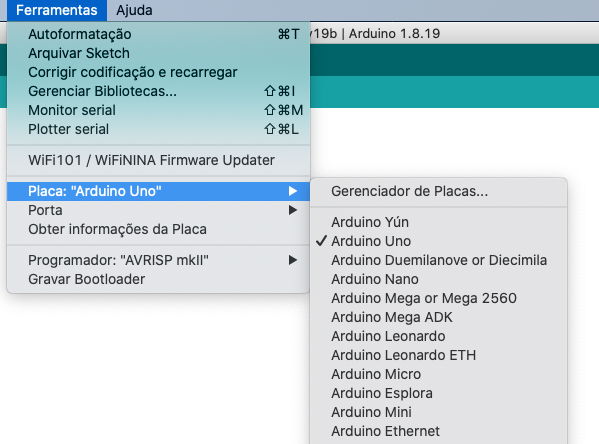
Task: Open the Plotter serial
Action: (x=158, y=130)
